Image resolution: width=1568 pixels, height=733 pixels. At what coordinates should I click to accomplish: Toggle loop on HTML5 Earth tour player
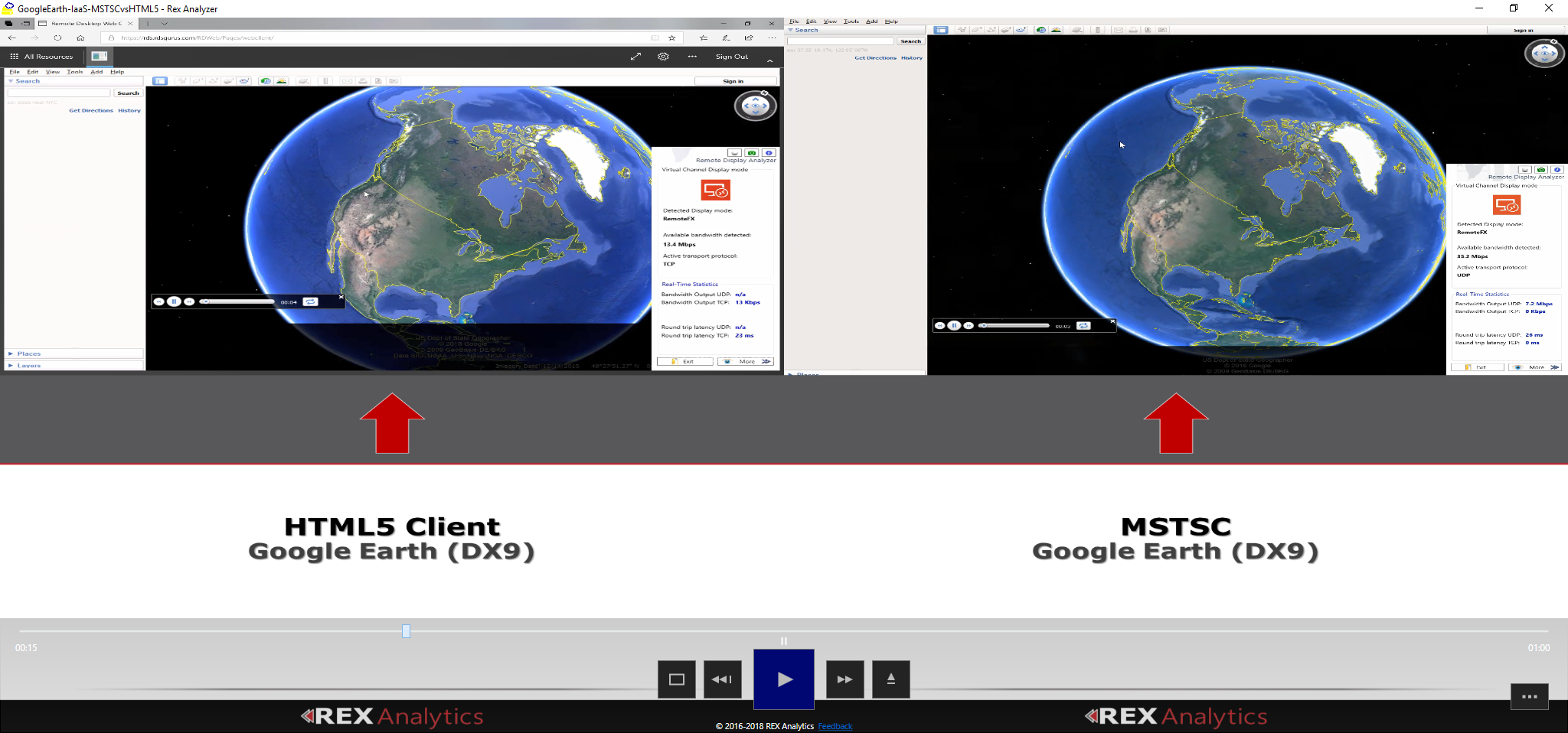tap(310, 301)
